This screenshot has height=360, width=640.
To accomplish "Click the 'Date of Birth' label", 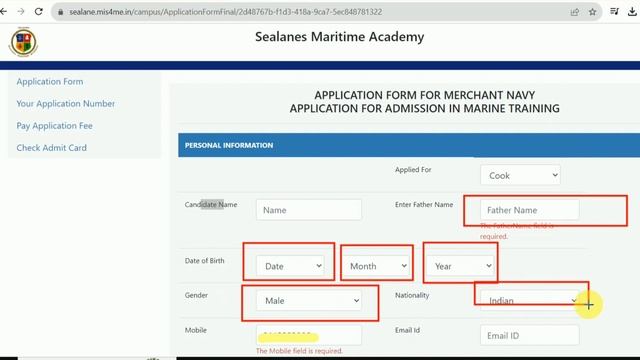I will click(204, 261).
